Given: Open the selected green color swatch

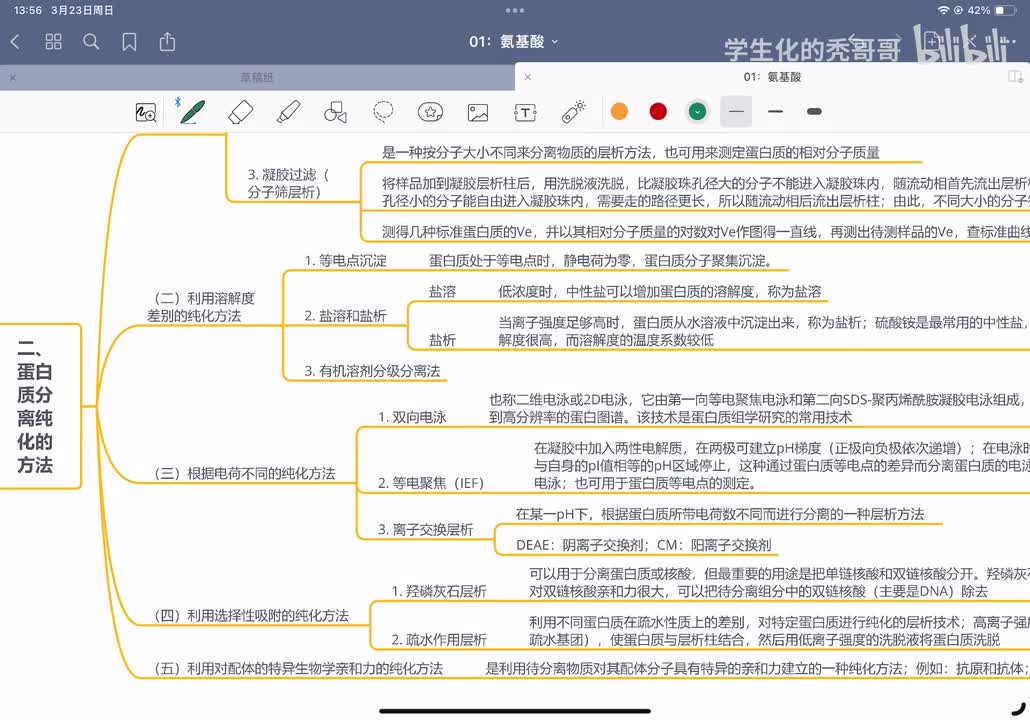Looking at the screenshot, I should (698, 112).
